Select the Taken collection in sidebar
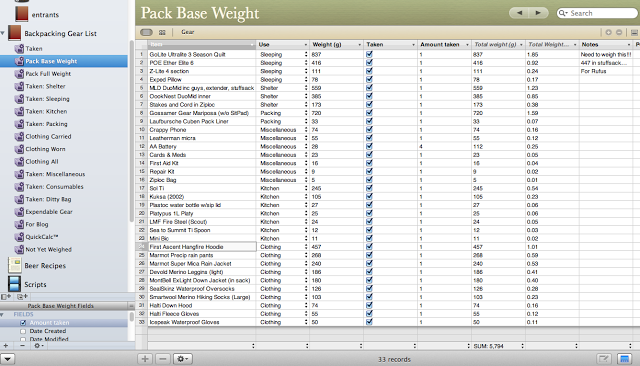Viewport: 640px width, 366px height. pyautogui.click(x=34, y=49)
